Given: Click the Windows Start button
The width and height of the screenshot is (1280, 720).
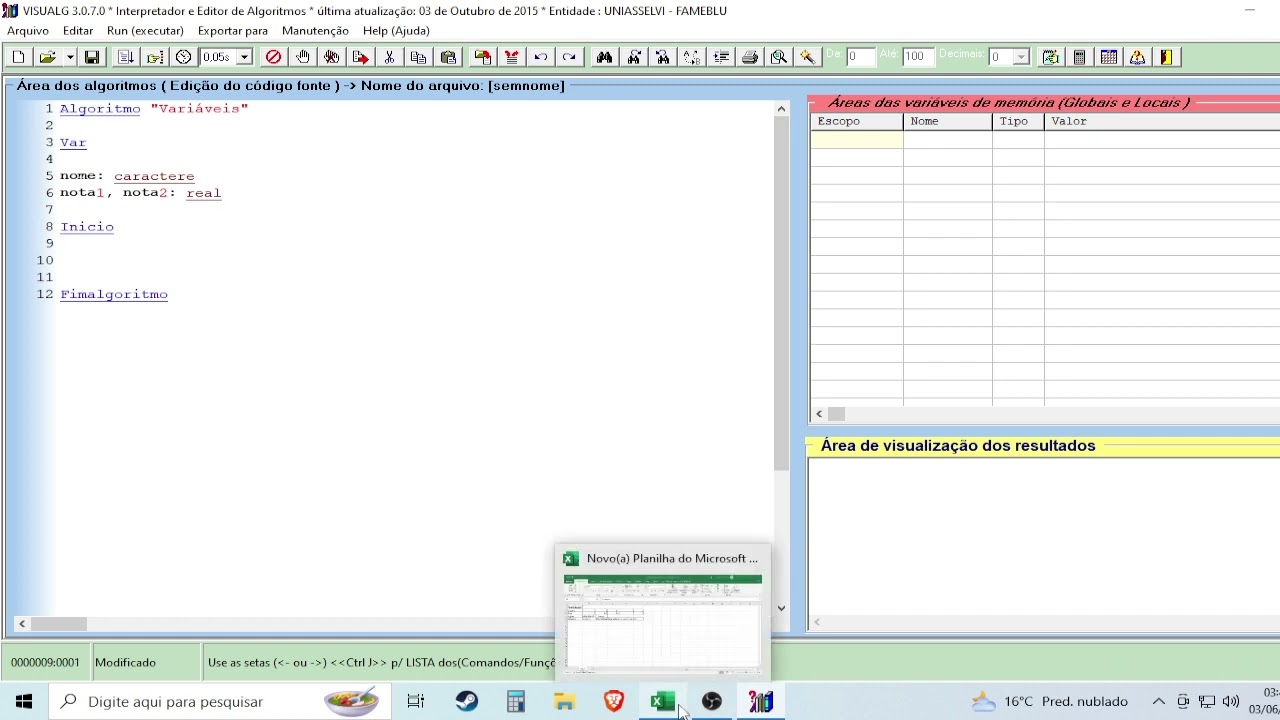Looking at the screenshot, I should pos(24,702).
